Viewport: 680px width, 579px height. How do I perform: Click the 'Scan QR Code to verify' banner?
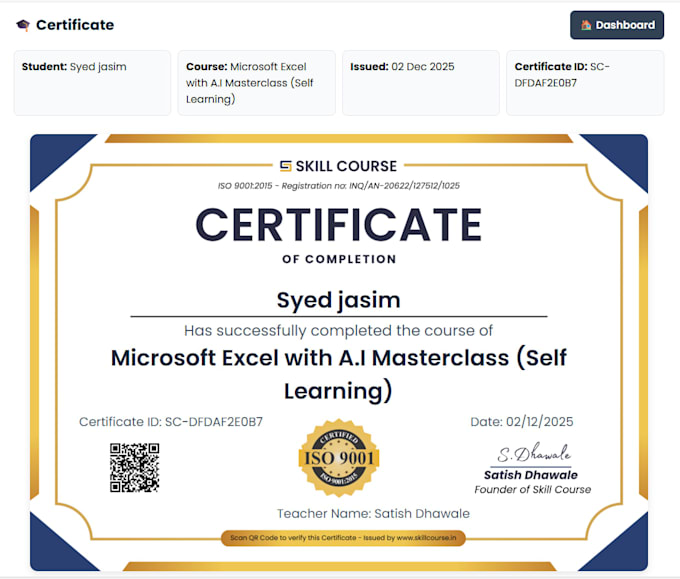pos(343,538)
